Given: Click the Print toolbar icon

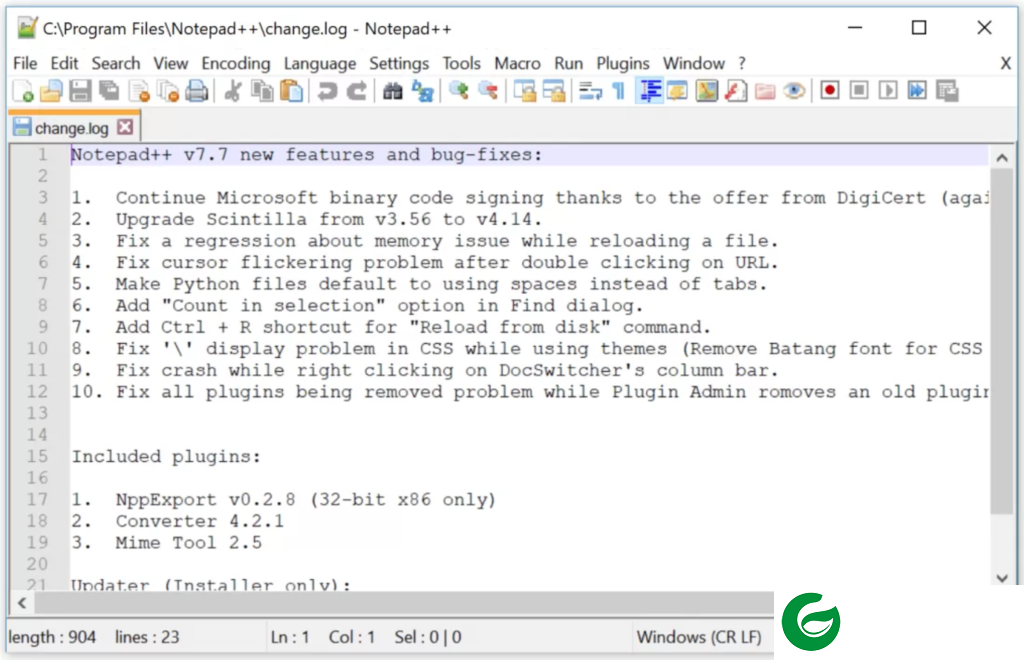Looking at the screenshot, I should pyautogui.click(x=197, y=91).
